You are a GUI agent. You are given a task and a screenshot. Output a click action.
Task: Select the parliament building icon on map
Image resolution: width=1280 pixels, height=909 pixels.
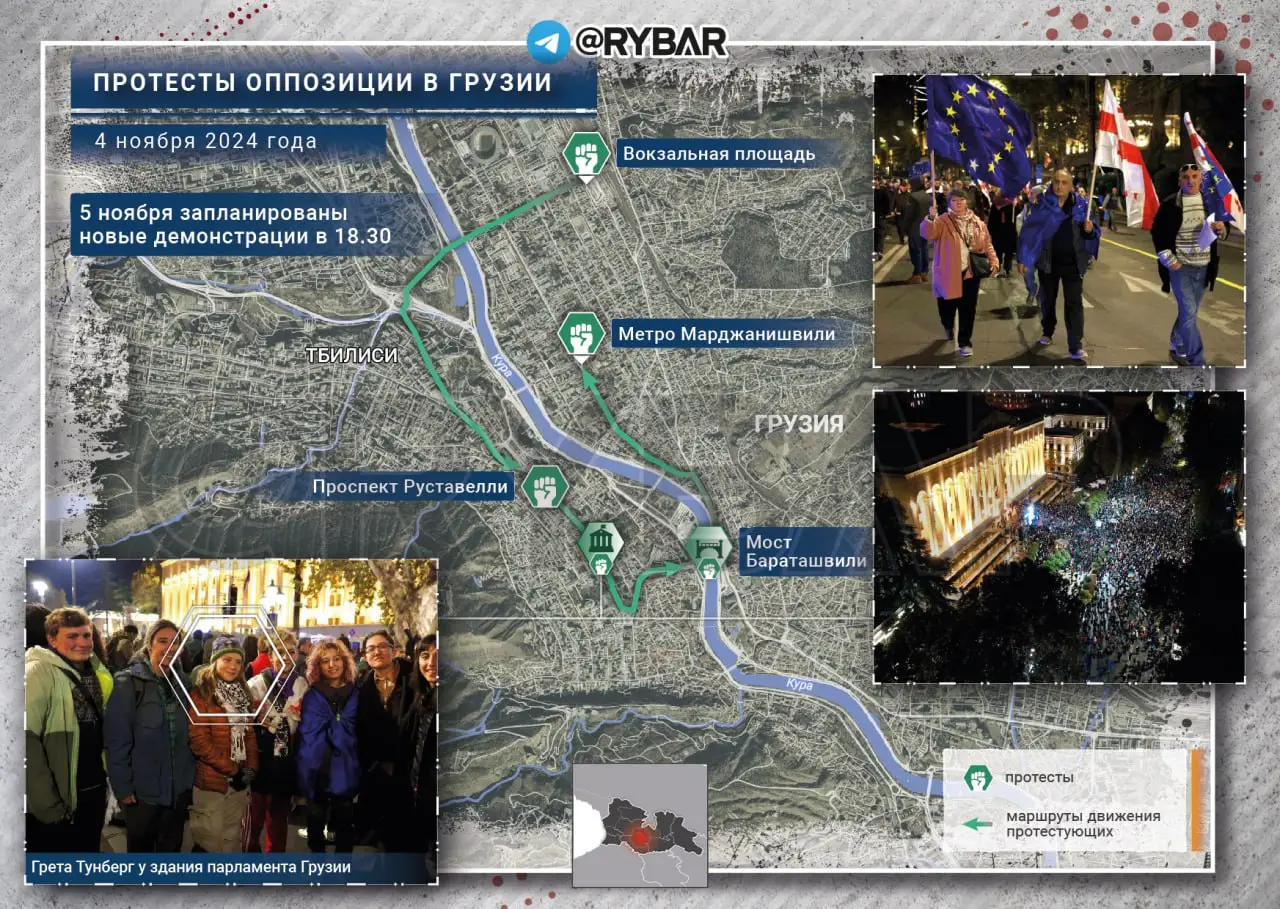click(600, 544)
